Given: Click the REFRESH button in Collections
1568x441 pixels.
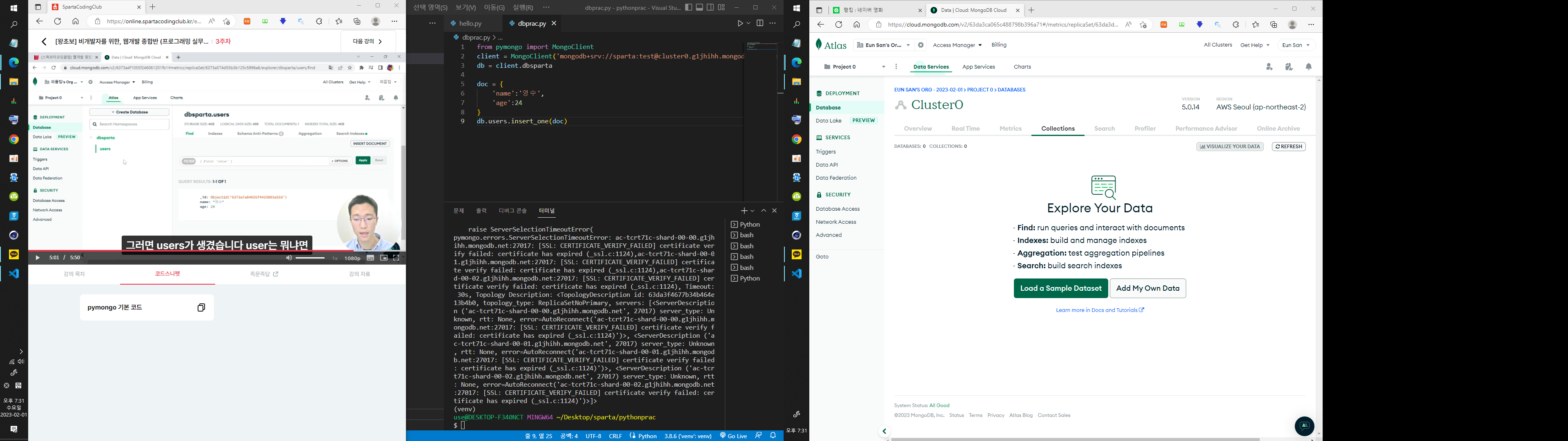Looking at the screenshot, I should pos(1289,147).
